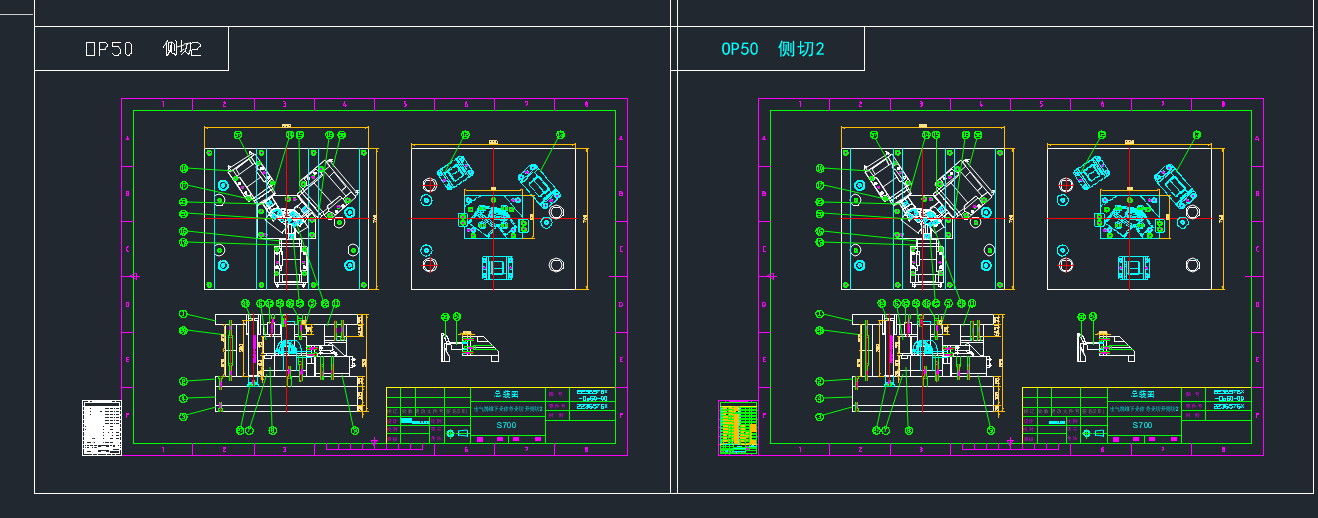Pick projection symbol in right title block
The height and width of the screenshot is (518, 1318).
pyautogui.click(x=1093, y=433)
